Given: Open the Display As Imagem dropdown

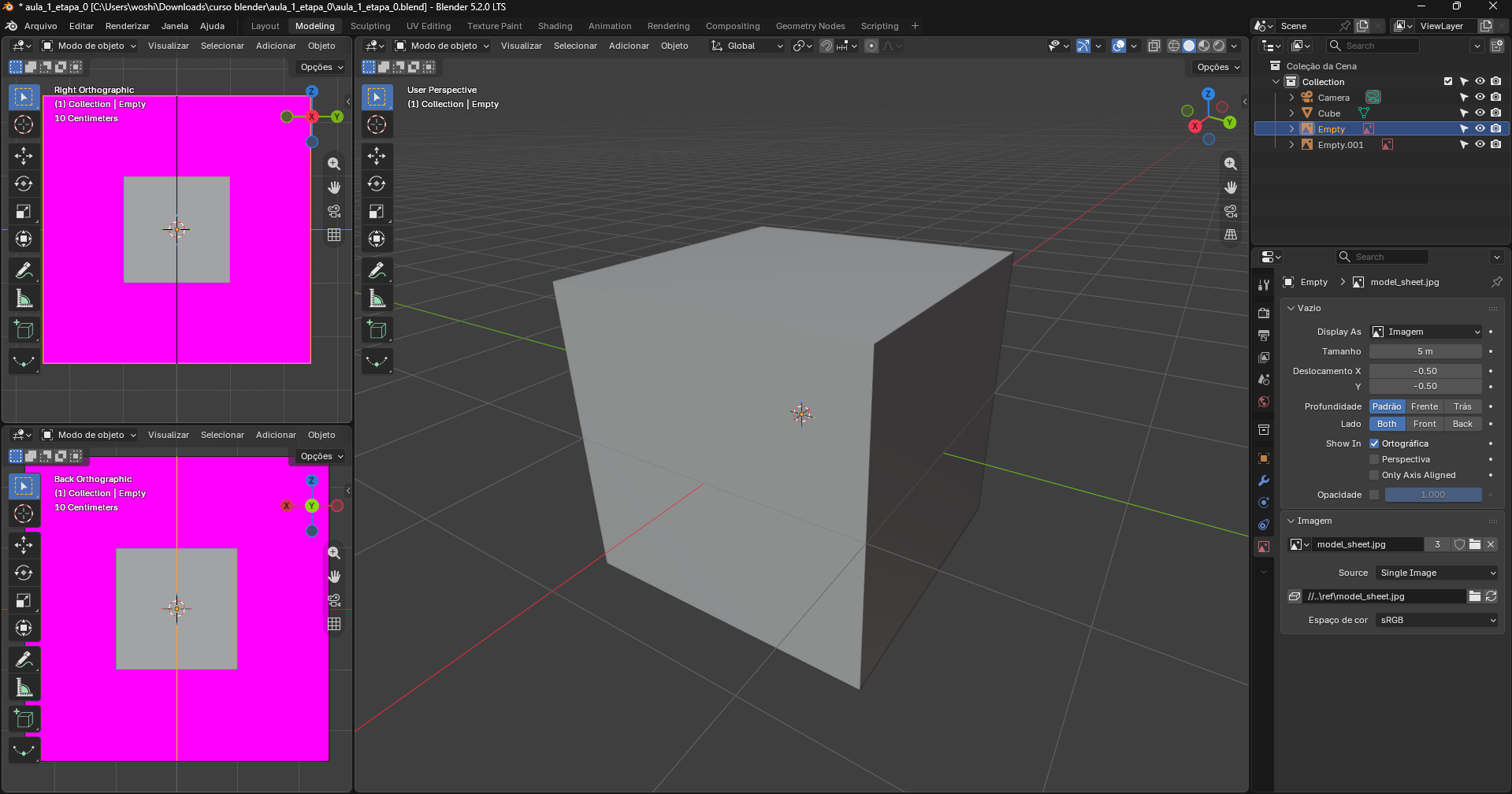Looking at the screenshot, I should pyautogui.click(x=1426, y=332).
